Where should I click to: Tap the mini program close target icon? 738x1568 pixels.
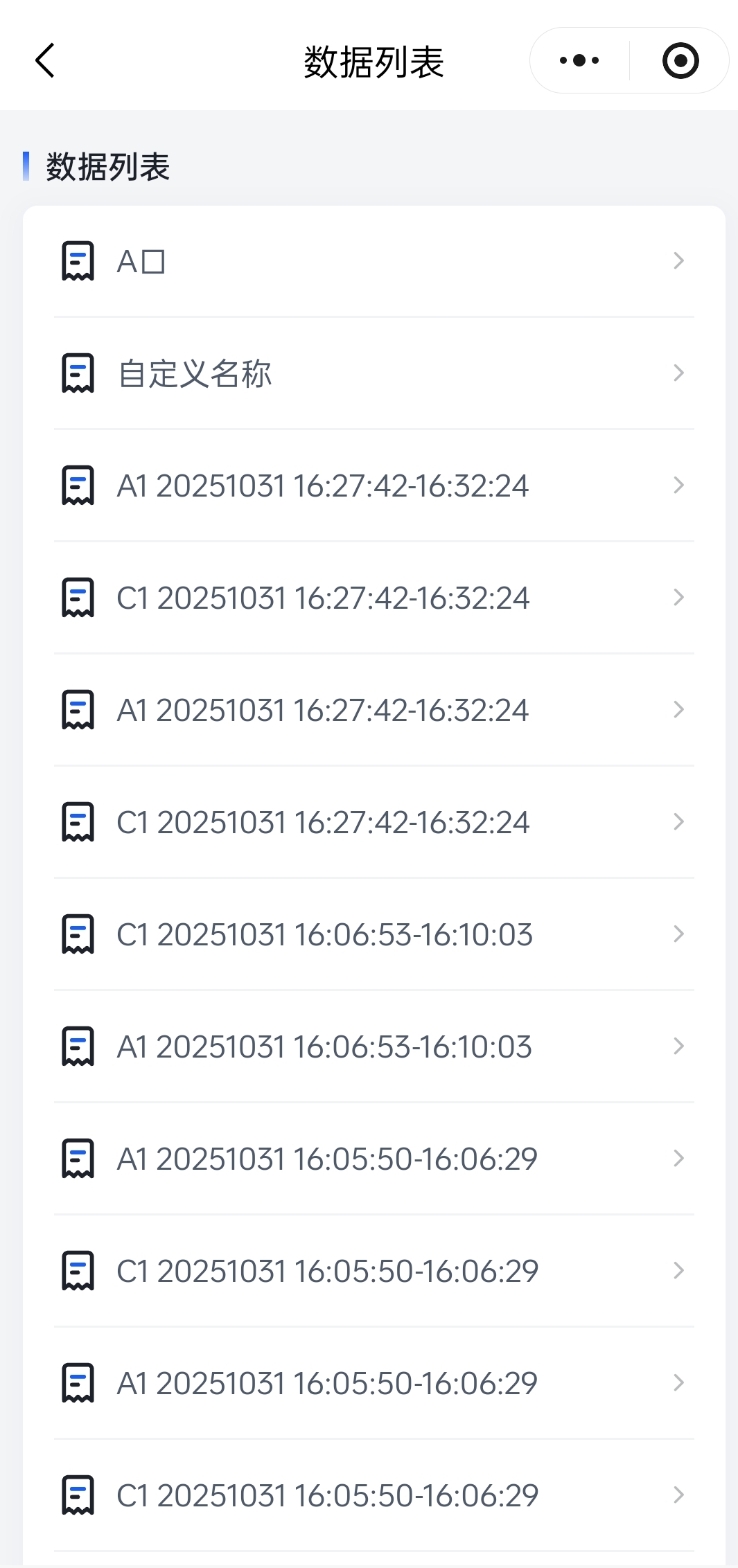click(680, 61)
